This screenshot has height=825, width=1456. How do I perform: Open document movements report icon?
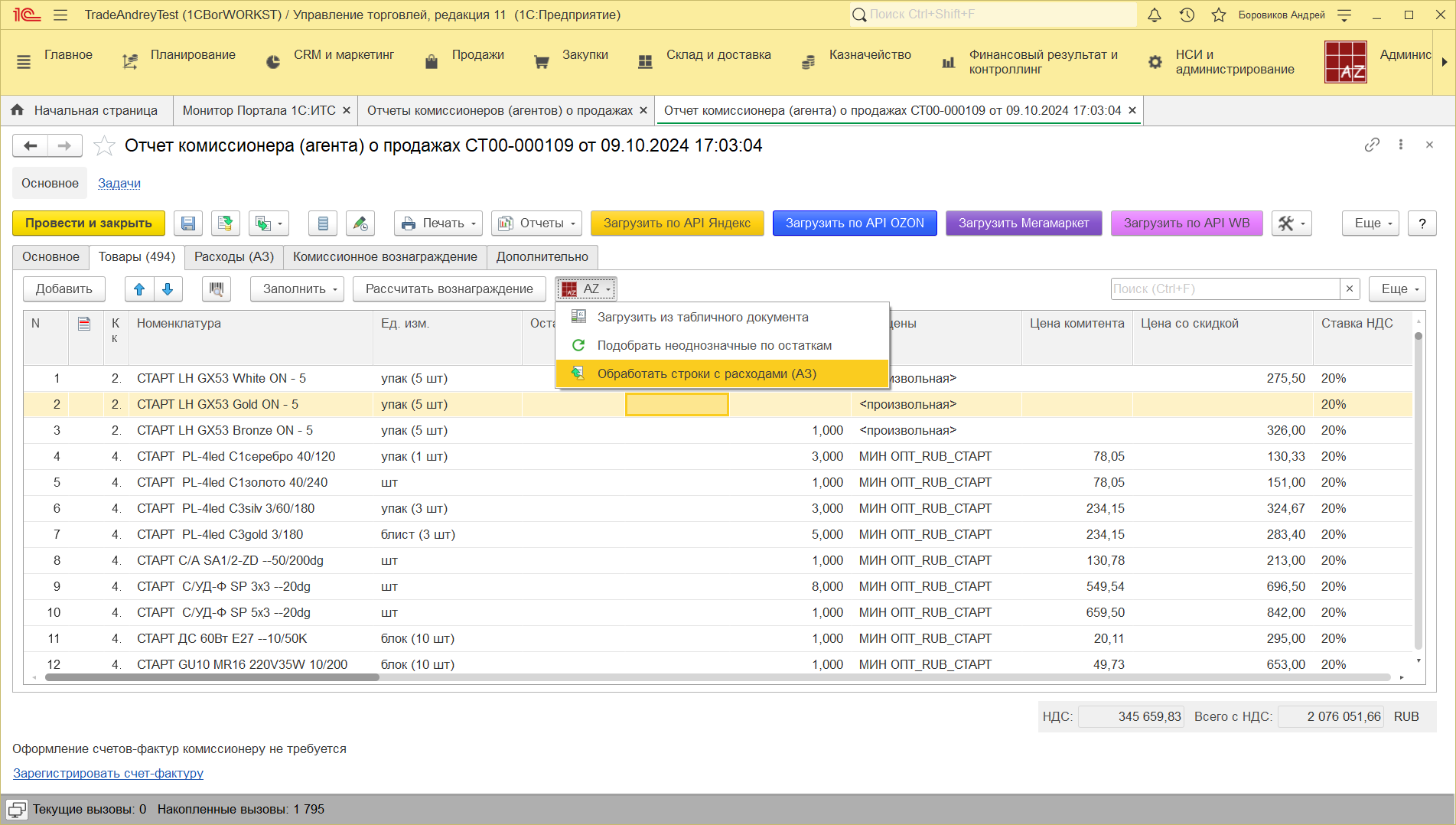pos(323,223)
